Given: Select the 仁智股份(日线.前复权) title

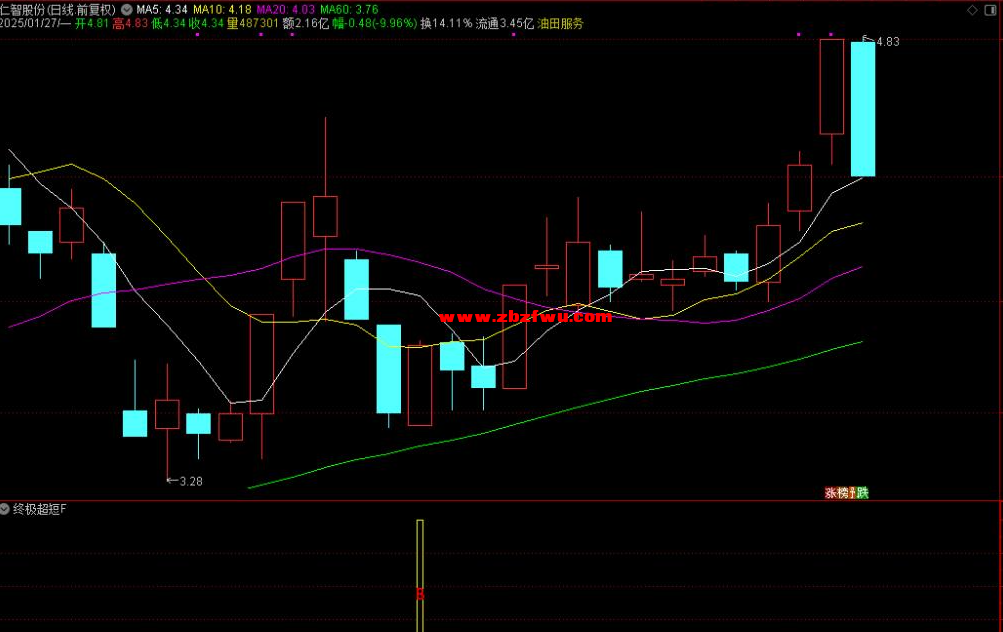Looking at the screenshot, I should [x=58, y=10].
